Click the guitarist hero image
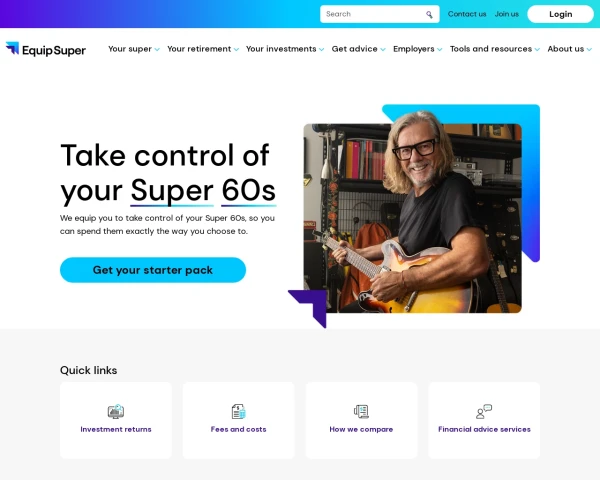 pyautogui.click(x=412, y=218)
